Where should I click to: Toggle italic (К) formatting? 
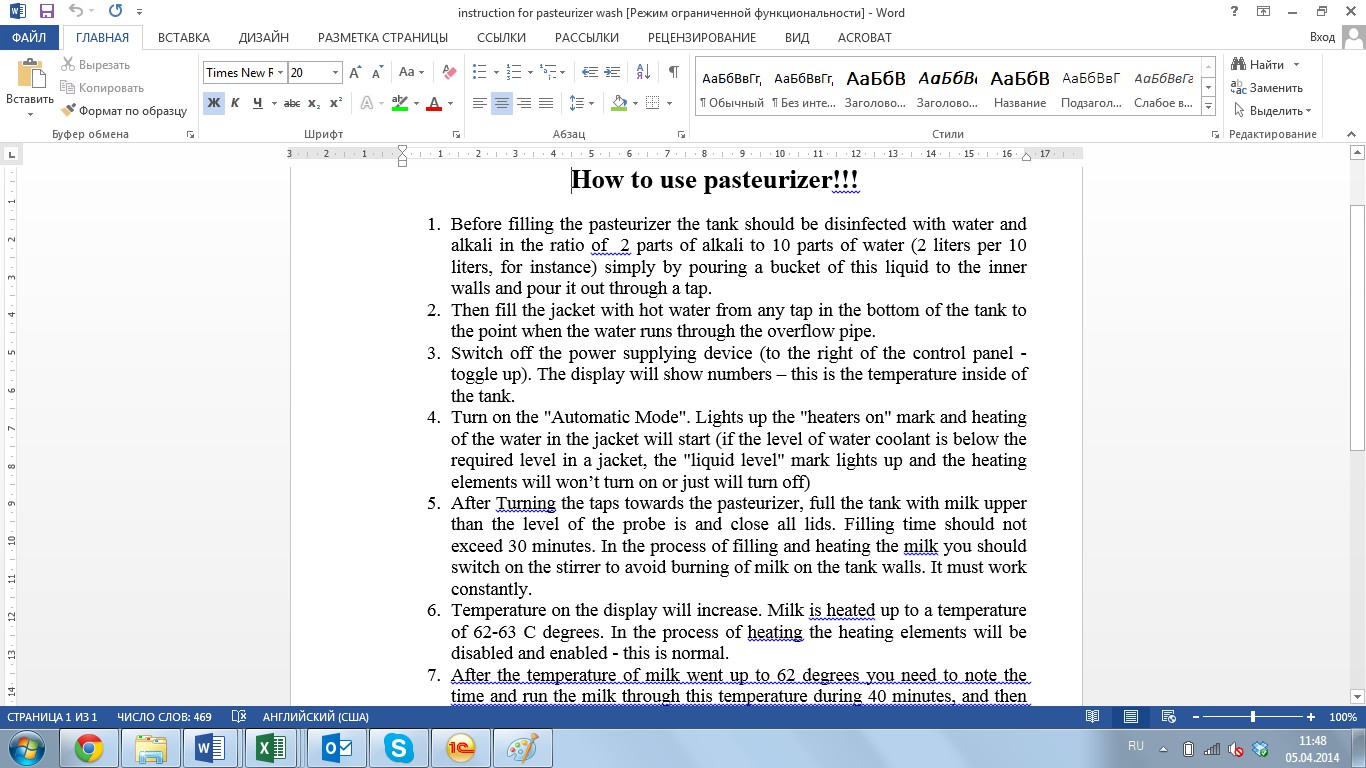pyautogui.click(x=236, y=103)
